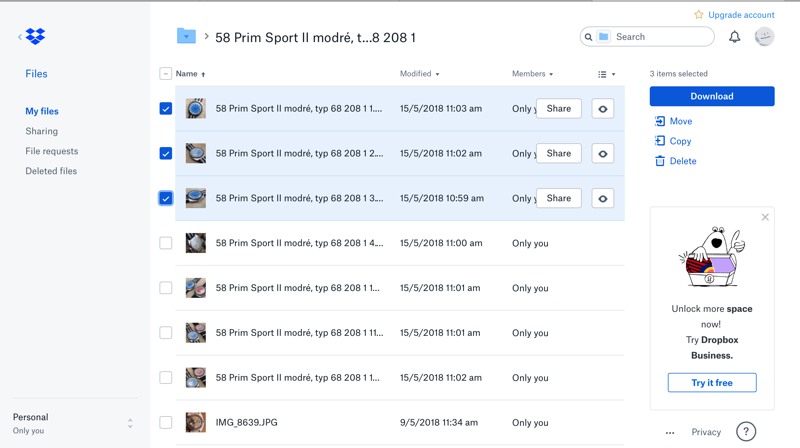Share the file modified 10:59 am
Image resolution: width=800 pixels, height=448 pixels.
click(559, 198)
